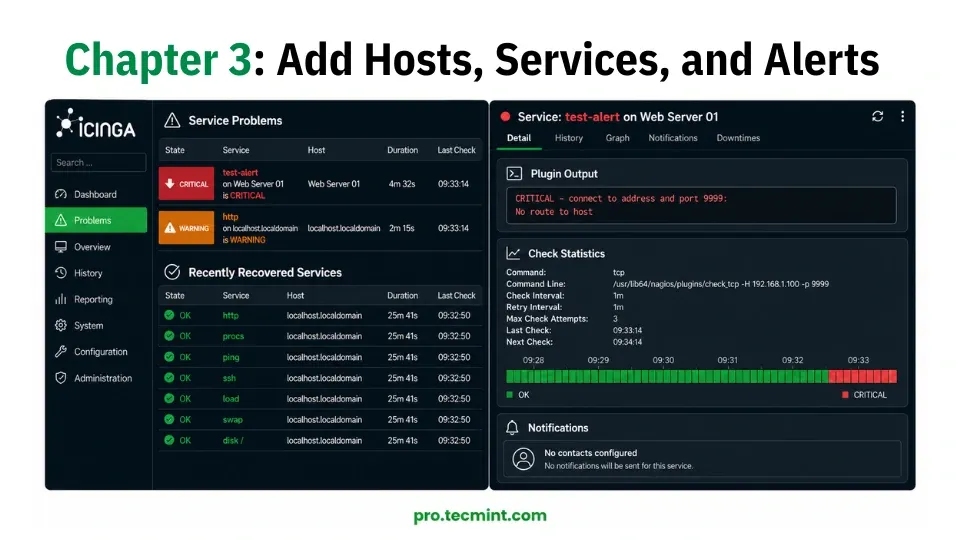Image resolution: width=960 pixels, height=540 pixels.
Task: Click the Notifications bell icon
Action: [x=512, y=428]
